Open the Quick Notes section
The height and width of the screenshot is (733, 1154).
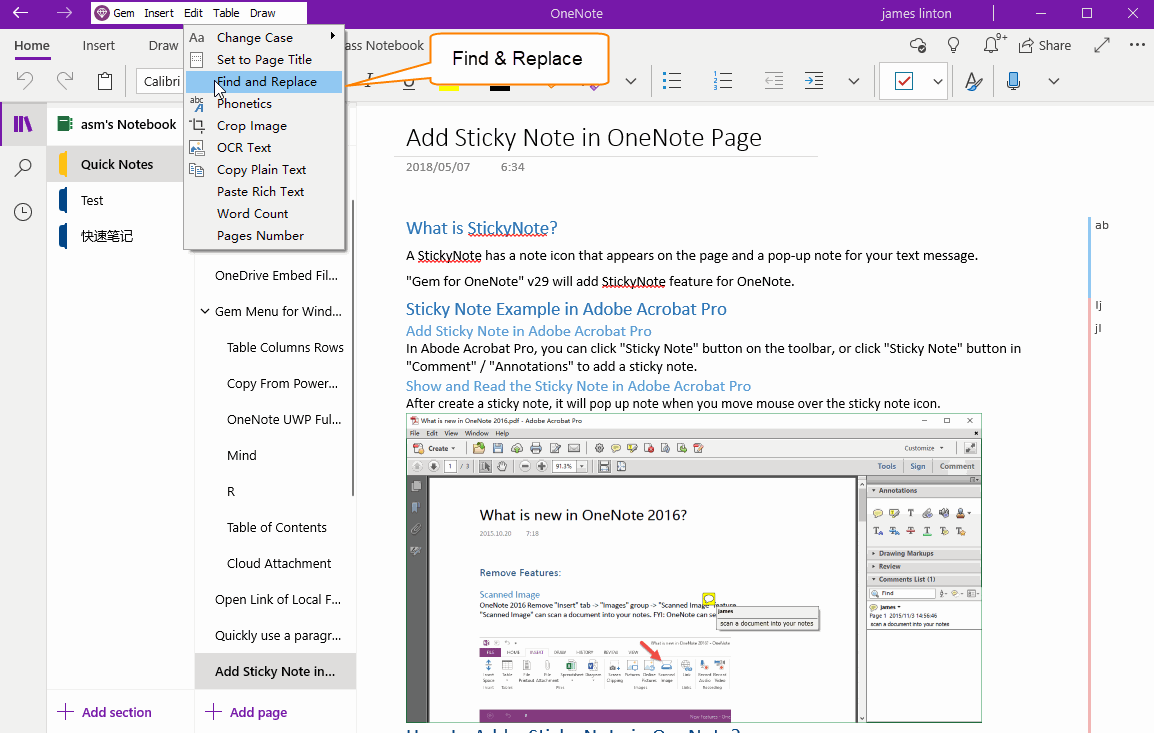point(118,164)
